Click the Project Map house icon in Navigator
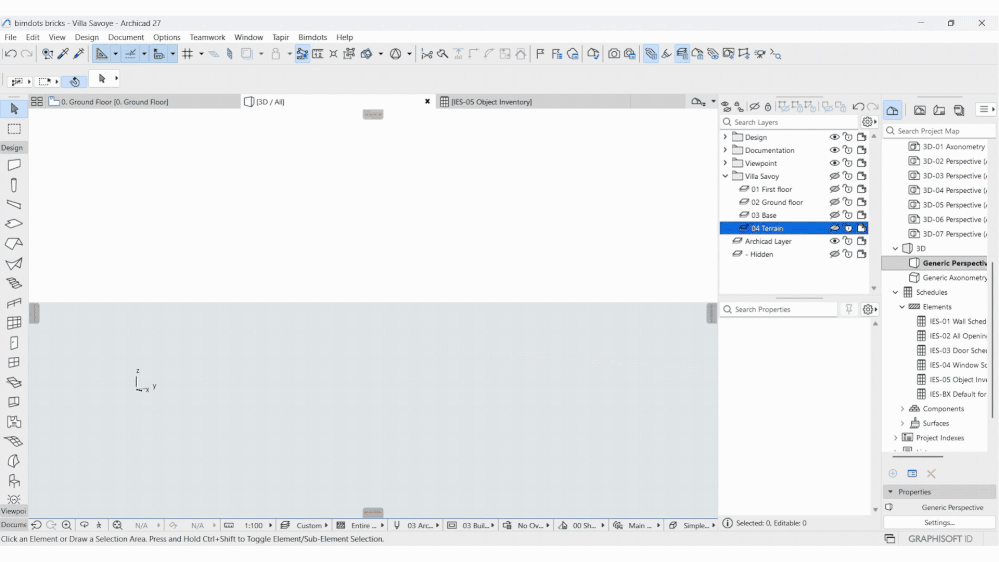Image resolution: width=999 pixels, height=562 pixels. coord(893,110)
